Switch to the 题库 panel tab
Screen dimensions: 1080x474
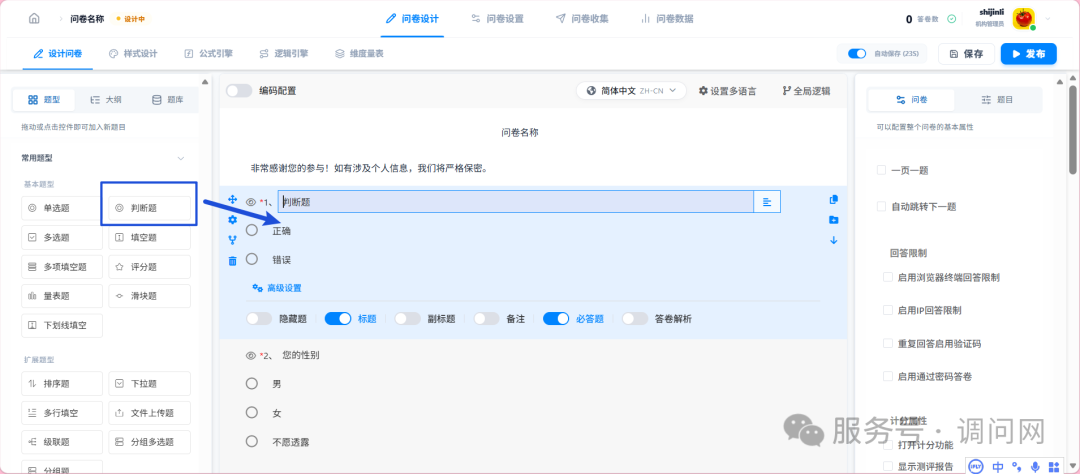pos(167,100)
